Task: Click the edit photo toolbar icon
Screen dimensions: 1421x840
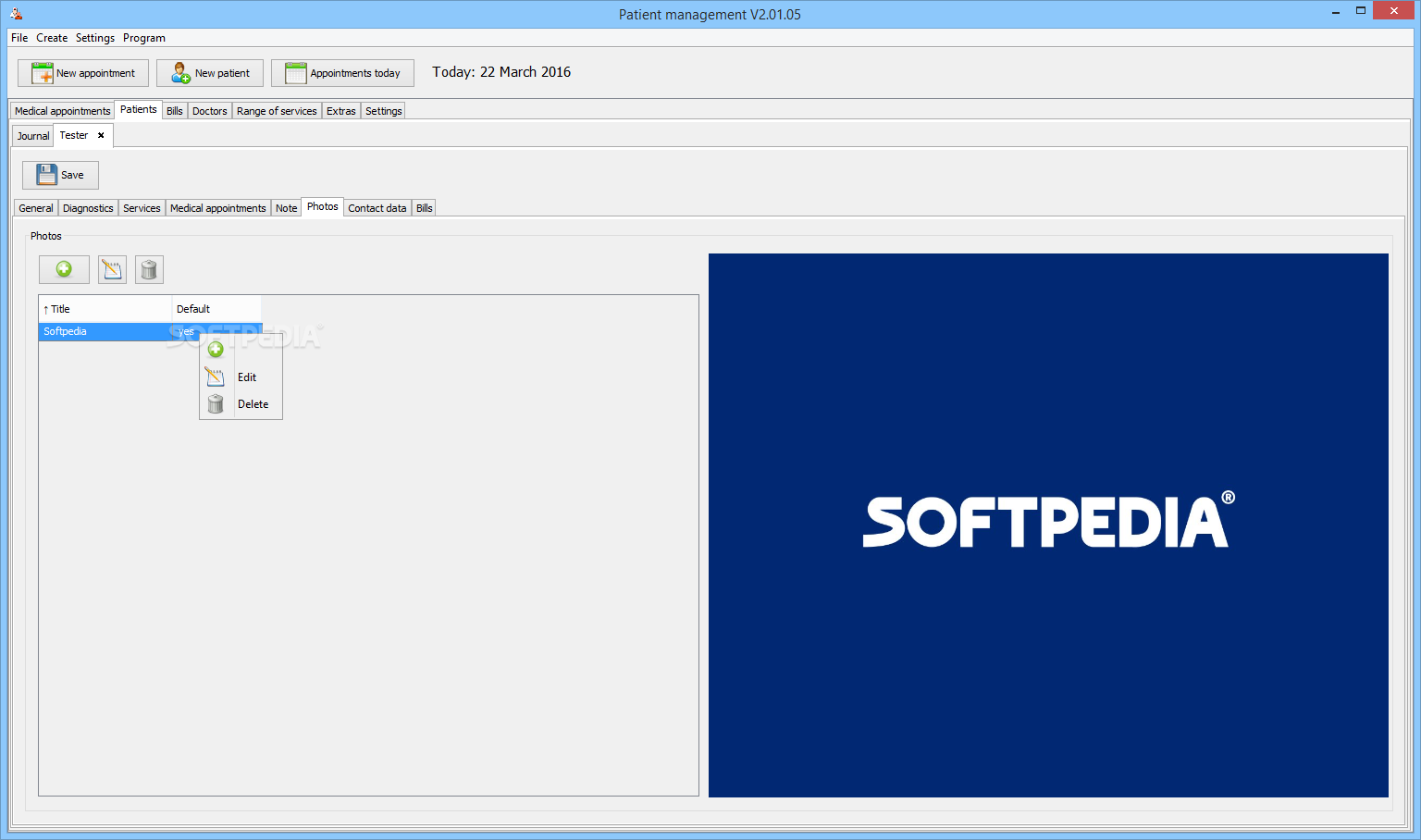Action: pyautogui.click(x=112, y=269)
